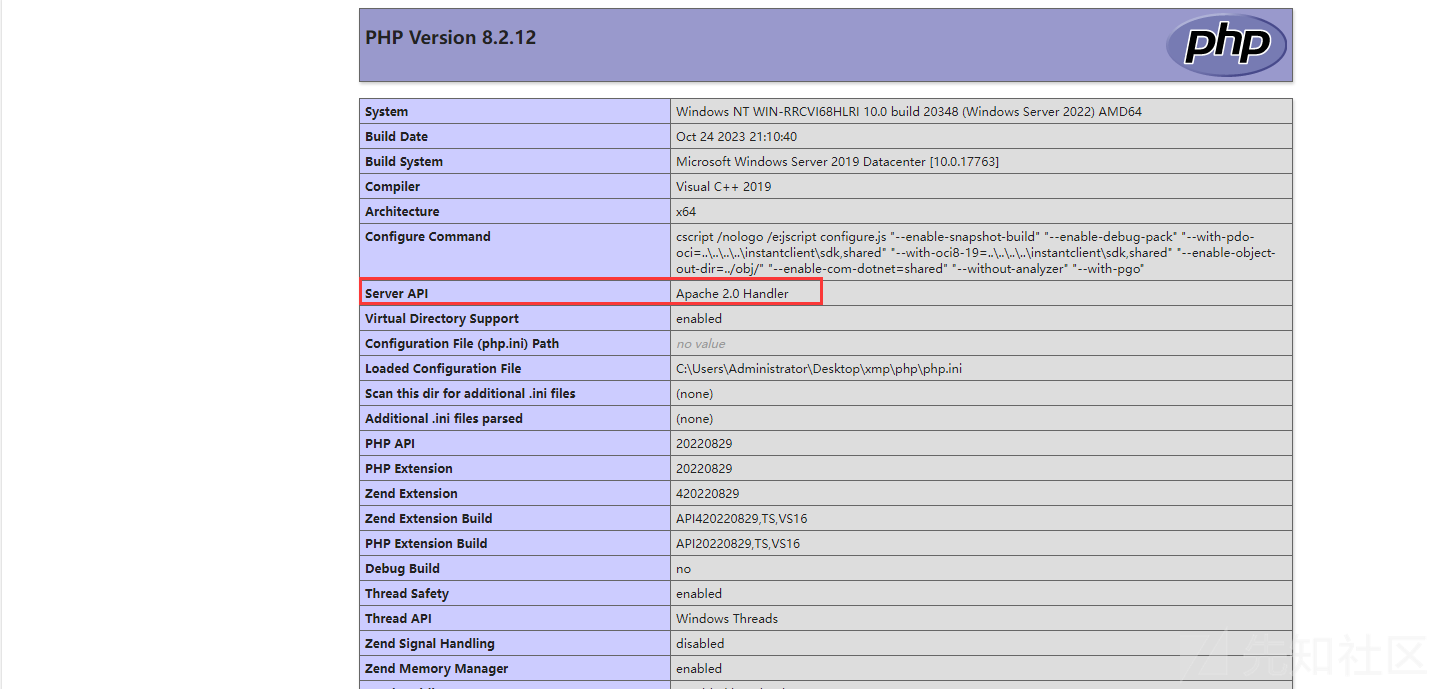This screenshot has height=689, width=1448.
Task: Click the Windows NT WIN-RRCVI68HLRI system value
Action: point(909,112)
